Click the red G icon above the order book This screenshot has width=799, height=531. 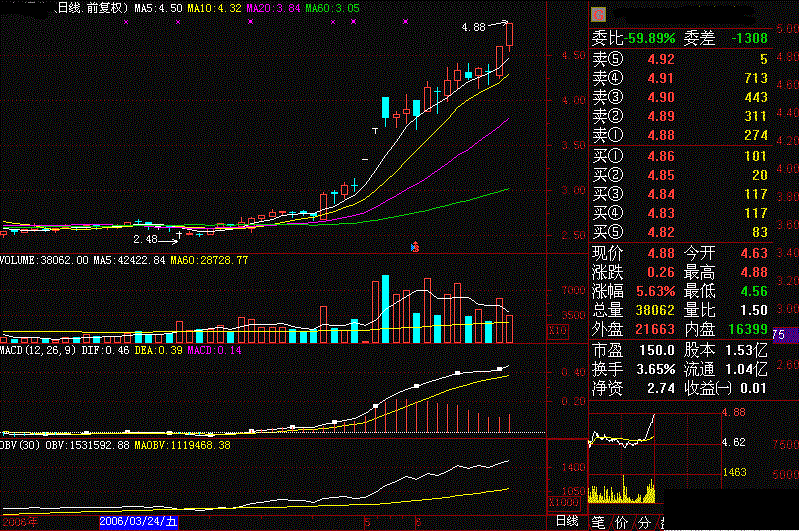coord(598,14)
